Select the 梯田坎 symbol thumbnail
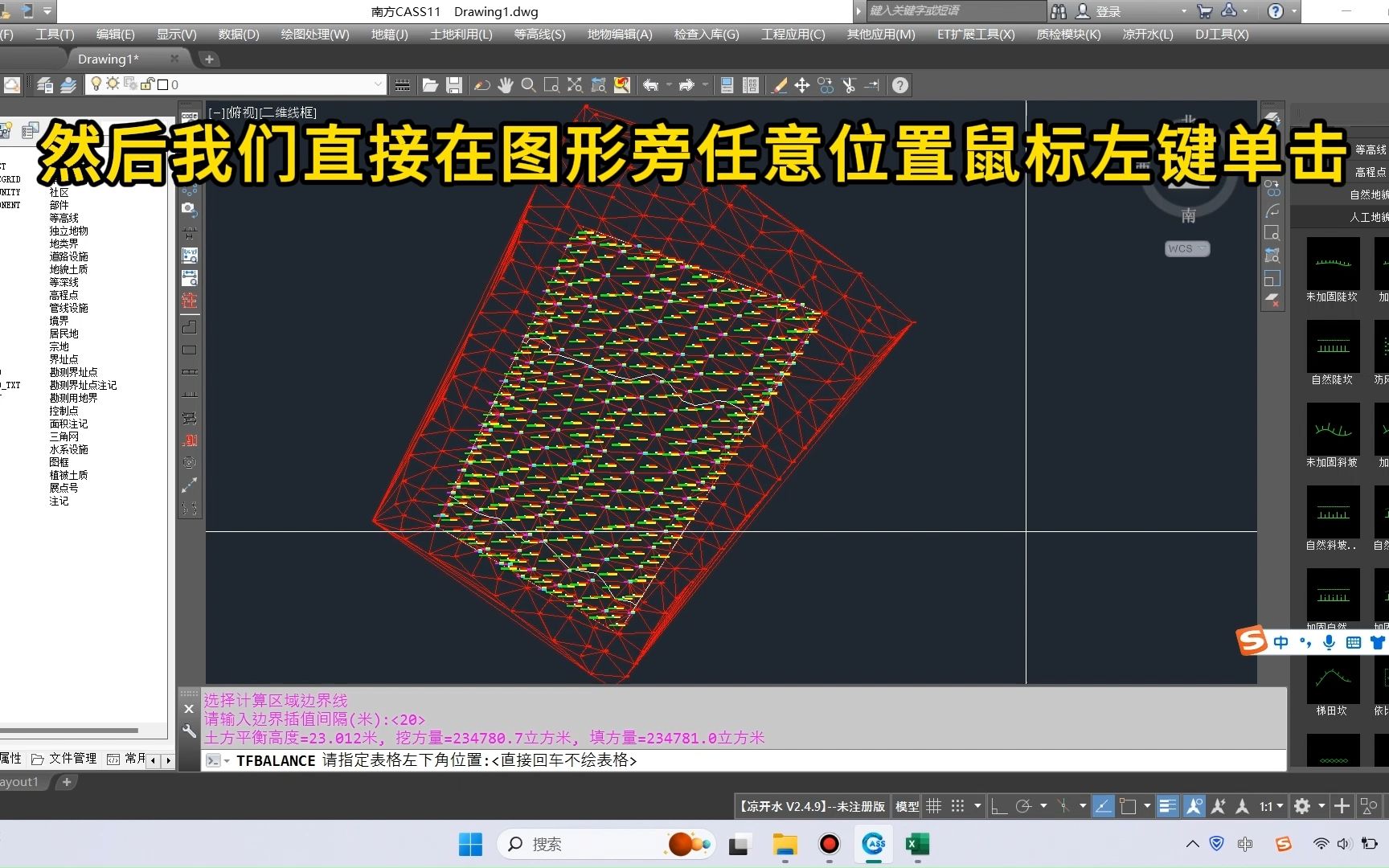The height and width of the screenshot is (868, 1389). 1333,678
